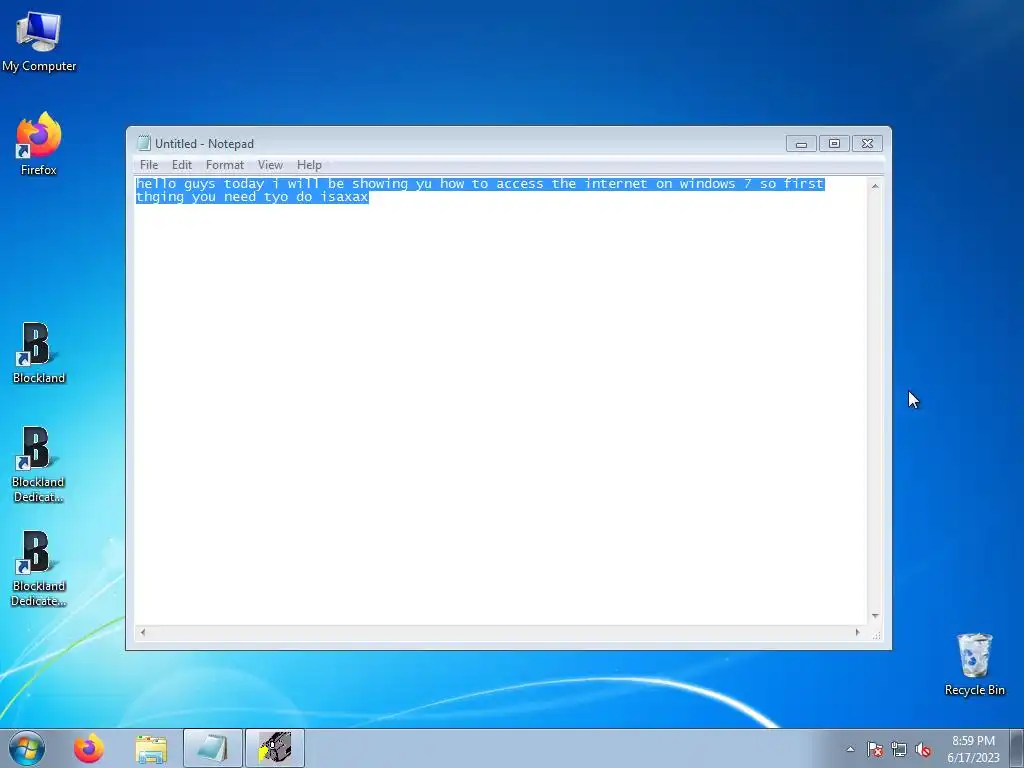Open Firefox from the taskbar
The image size is (1024, 768).
click(x=89, y=748)
